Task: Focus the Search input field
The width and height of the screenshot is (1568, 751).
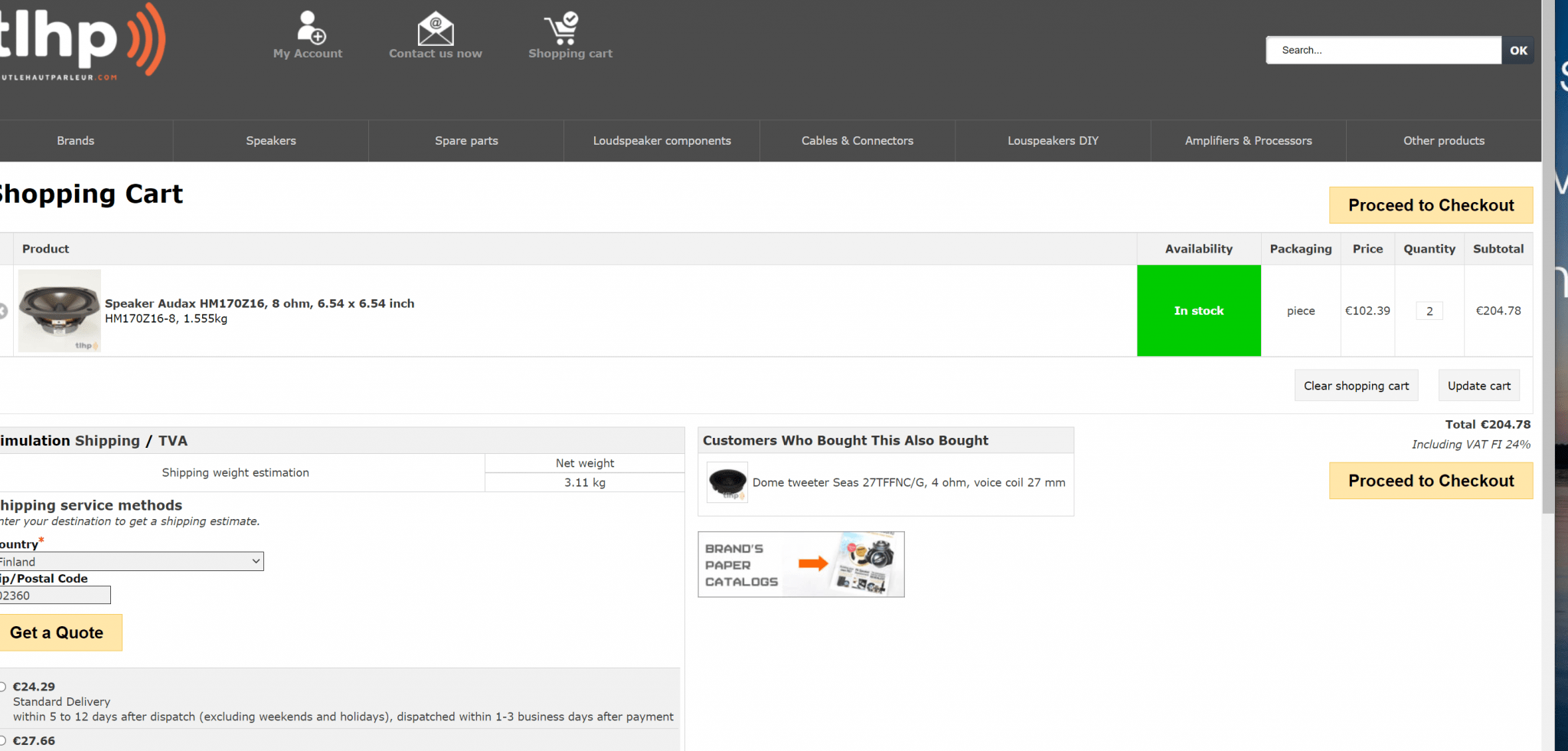Action: (1383, 51)
